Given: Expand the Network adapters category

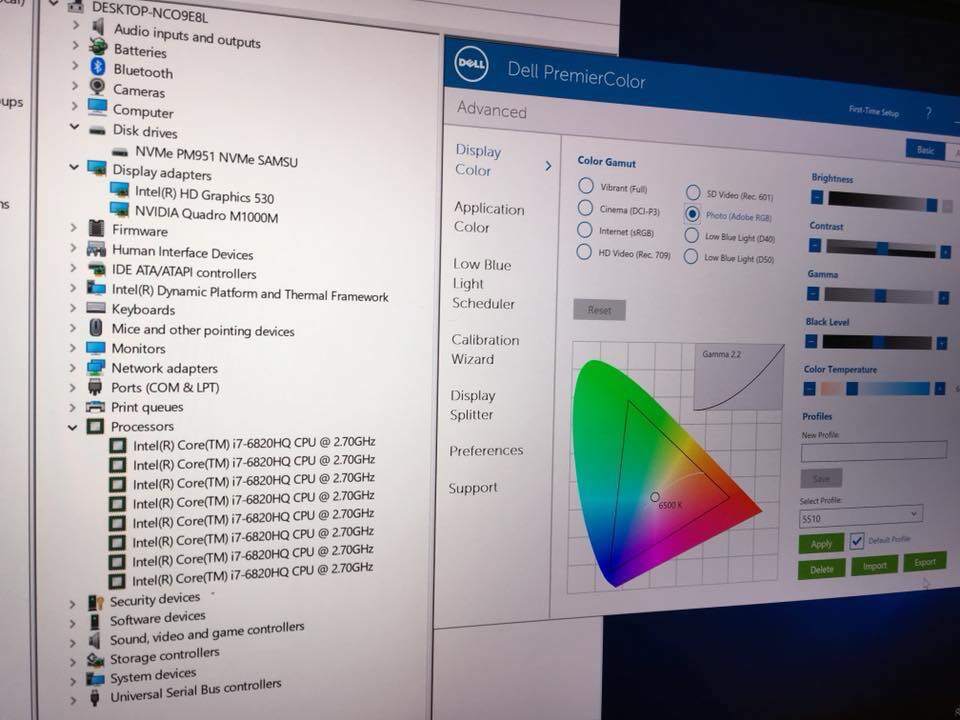Looking at the screenshot, I should pyautogui.click(x=74, y=368).
